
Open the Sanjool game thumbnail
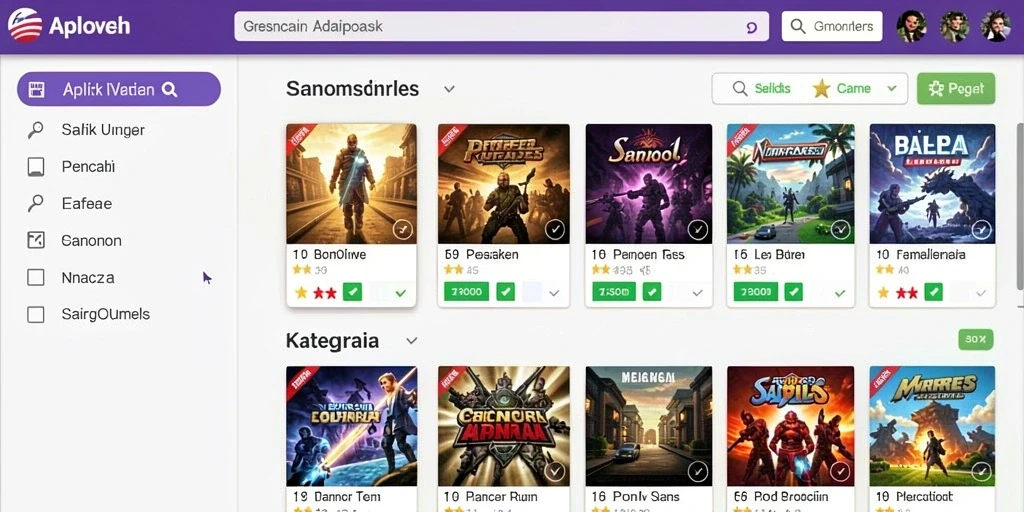click(x=649, y=184)
